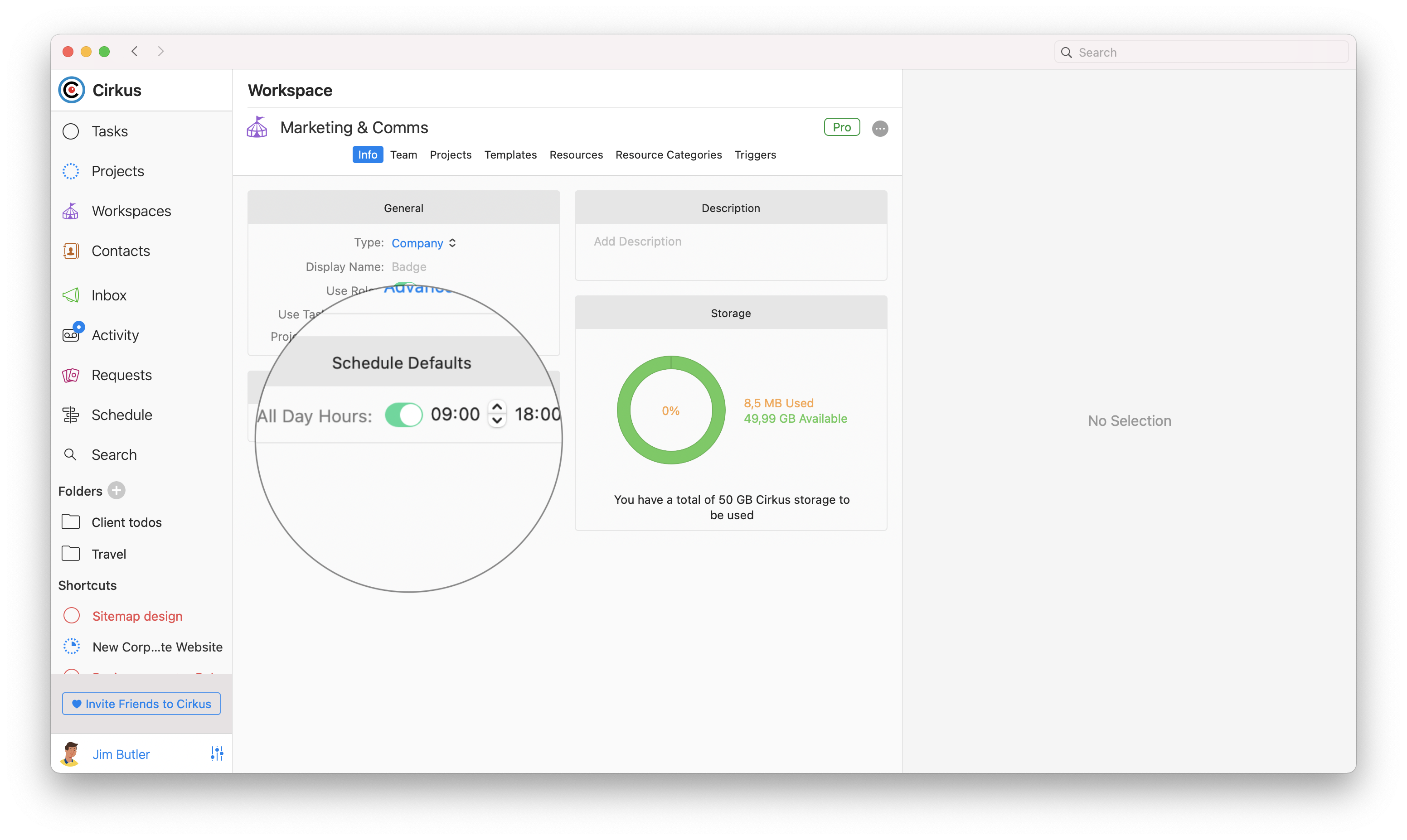Screen dimensions: 1407x840
Task: Navigate forward with the right chevron
Action: 161,52
